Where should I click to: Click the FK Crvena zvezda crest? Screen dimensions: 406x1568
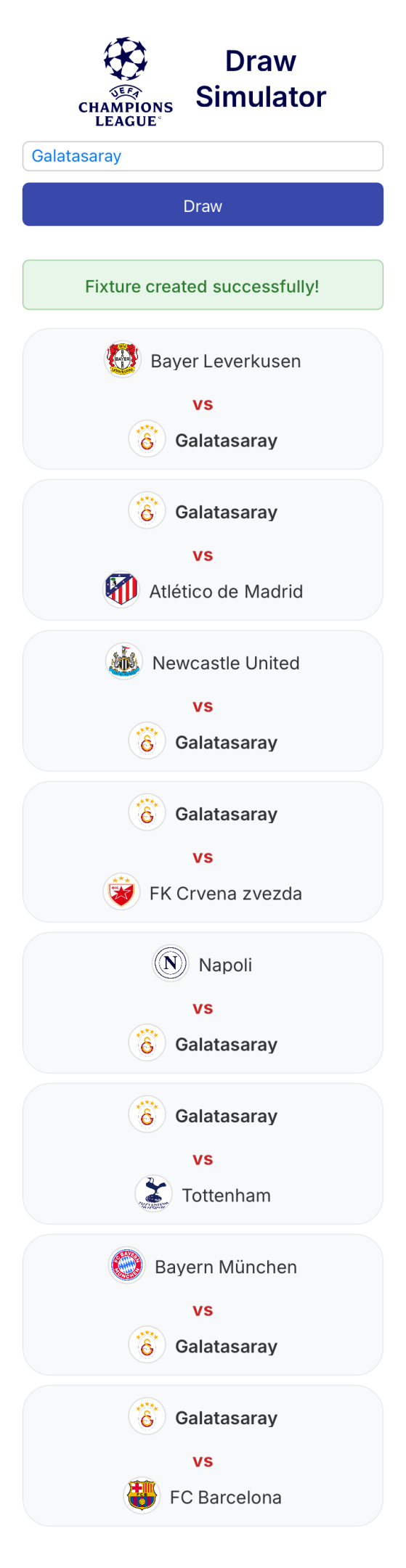coord(121,891)
